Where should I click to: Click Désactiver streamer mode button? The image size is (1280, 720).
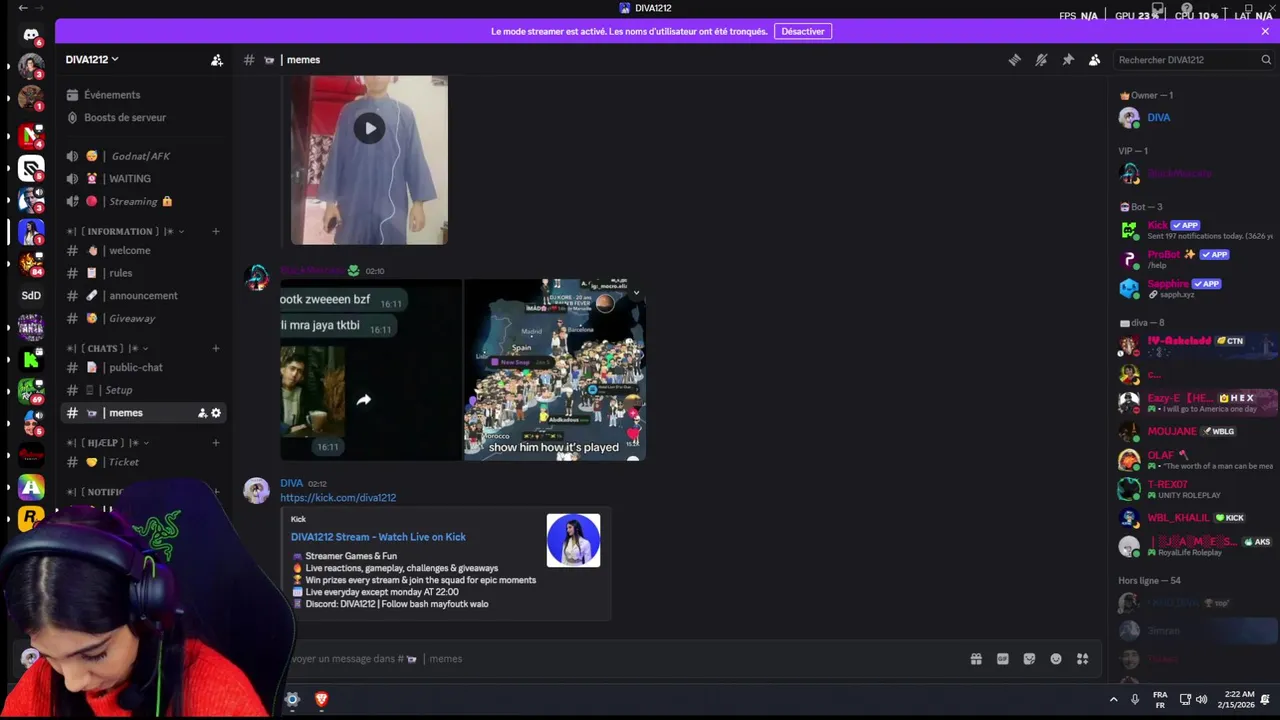coord(803,31)
